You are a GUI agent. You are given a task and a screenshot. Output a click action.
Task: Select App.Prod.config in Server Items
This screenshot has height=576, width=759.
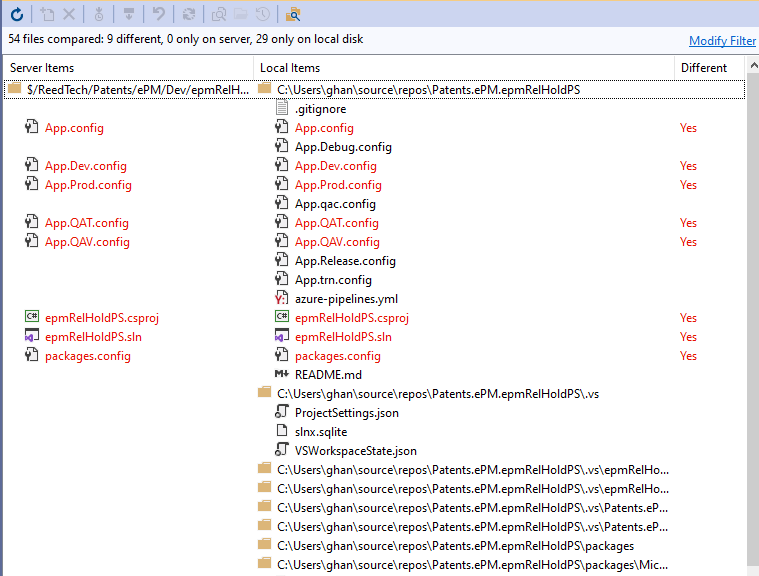[x=88, y=185]
